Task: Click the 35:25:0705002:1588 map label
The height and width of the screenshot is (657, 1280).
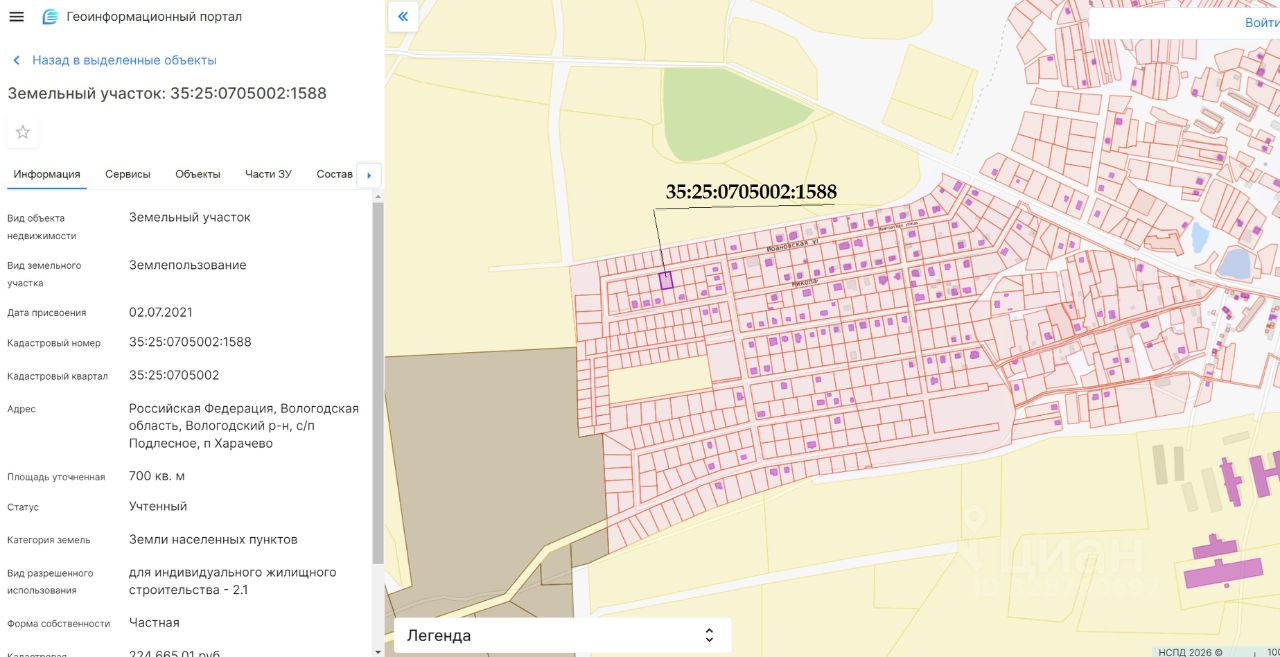Action: click(751, 192)
